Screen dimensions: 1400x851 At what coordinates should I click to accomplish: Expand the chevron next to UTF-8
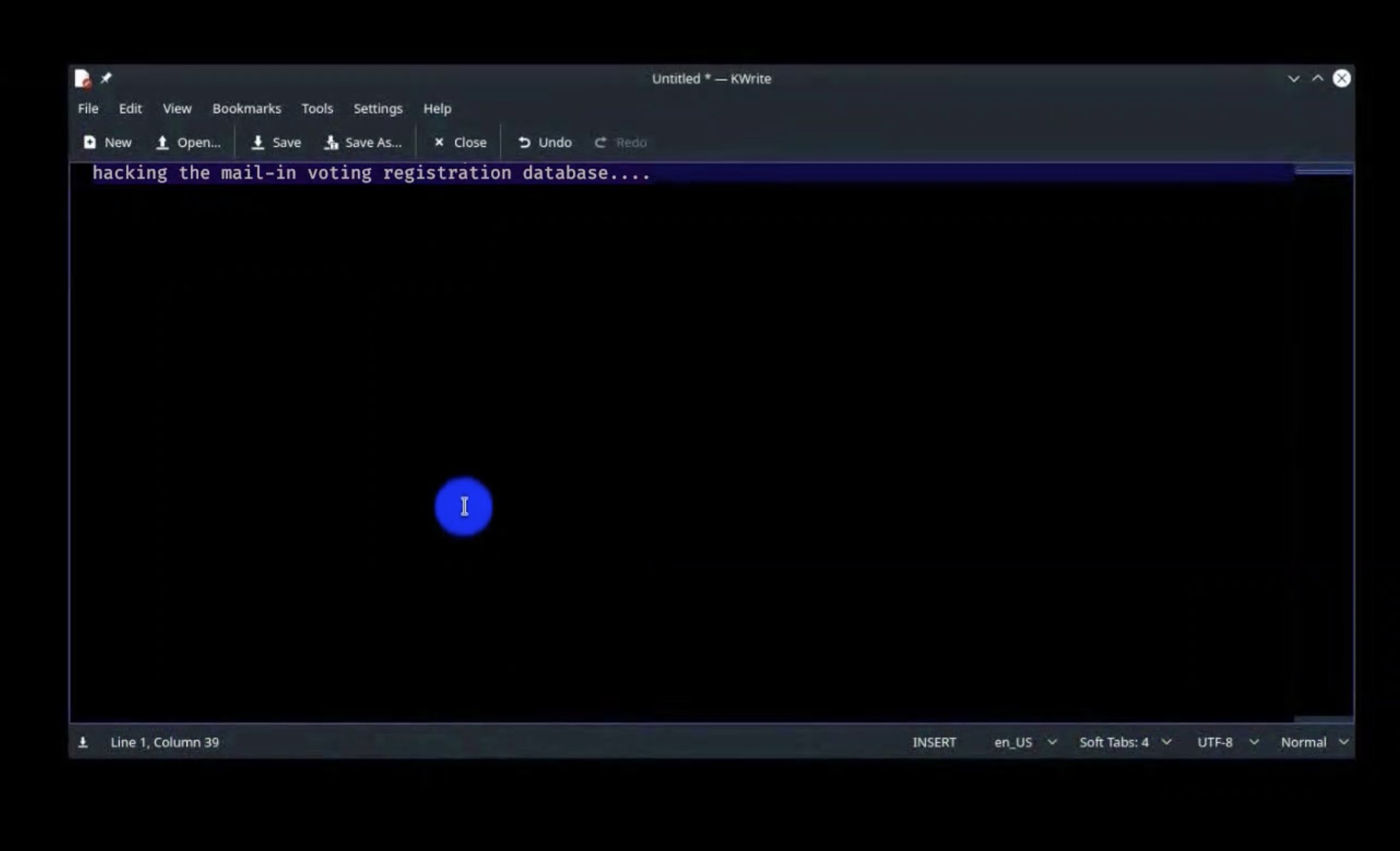[1254, 742]
